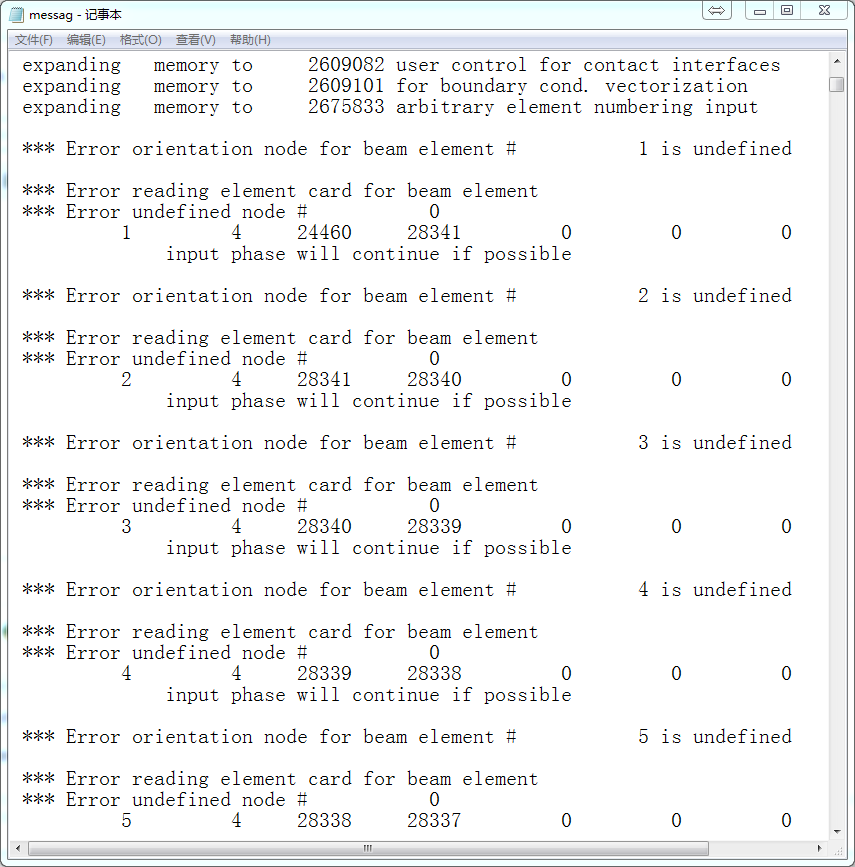
Task: Click node number '28337' in element 5 row
Action: 434,821
